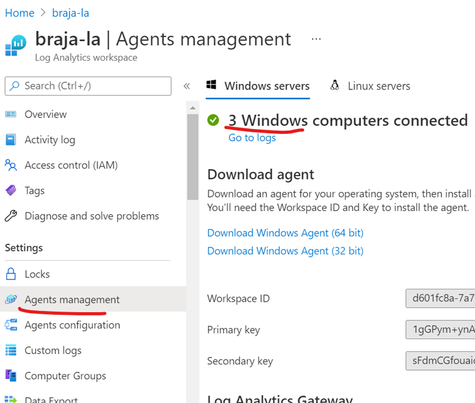This screenshot has width=475, height=403.
Task: Select the purple Tags icon
Action: coord(11,190)
